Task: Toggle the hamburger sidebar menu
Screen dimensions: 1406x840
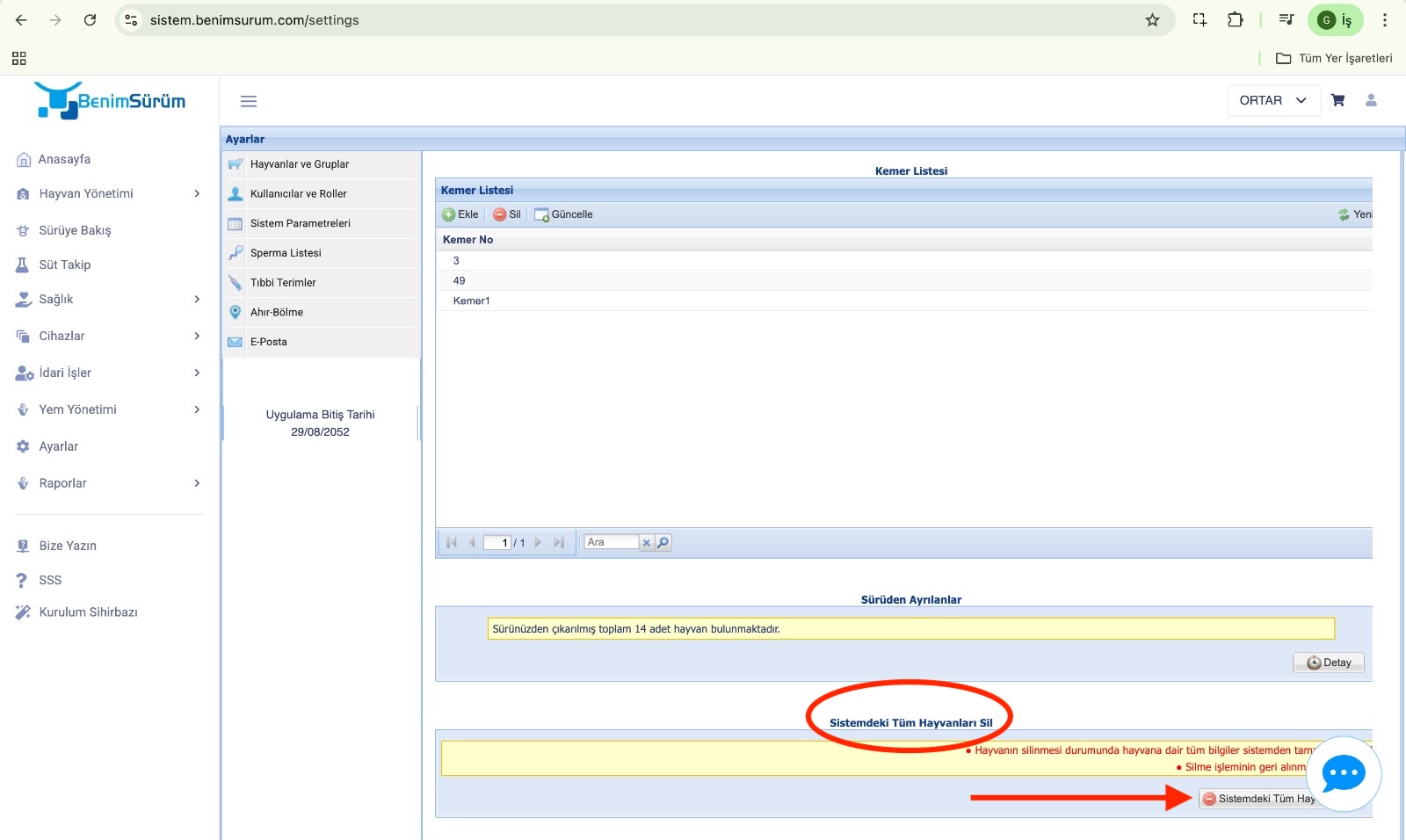Action: [x=249, y=101]
